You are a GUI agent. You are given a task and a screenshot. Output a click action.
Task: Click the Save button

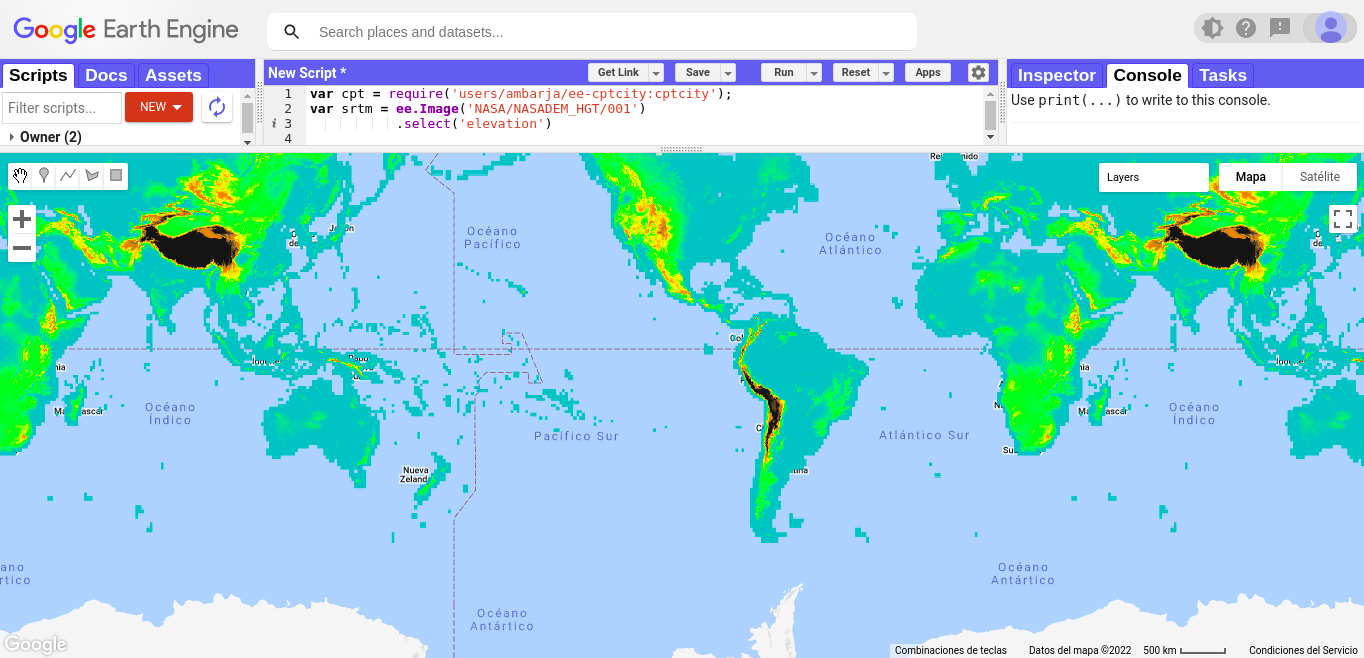[698, 73]
